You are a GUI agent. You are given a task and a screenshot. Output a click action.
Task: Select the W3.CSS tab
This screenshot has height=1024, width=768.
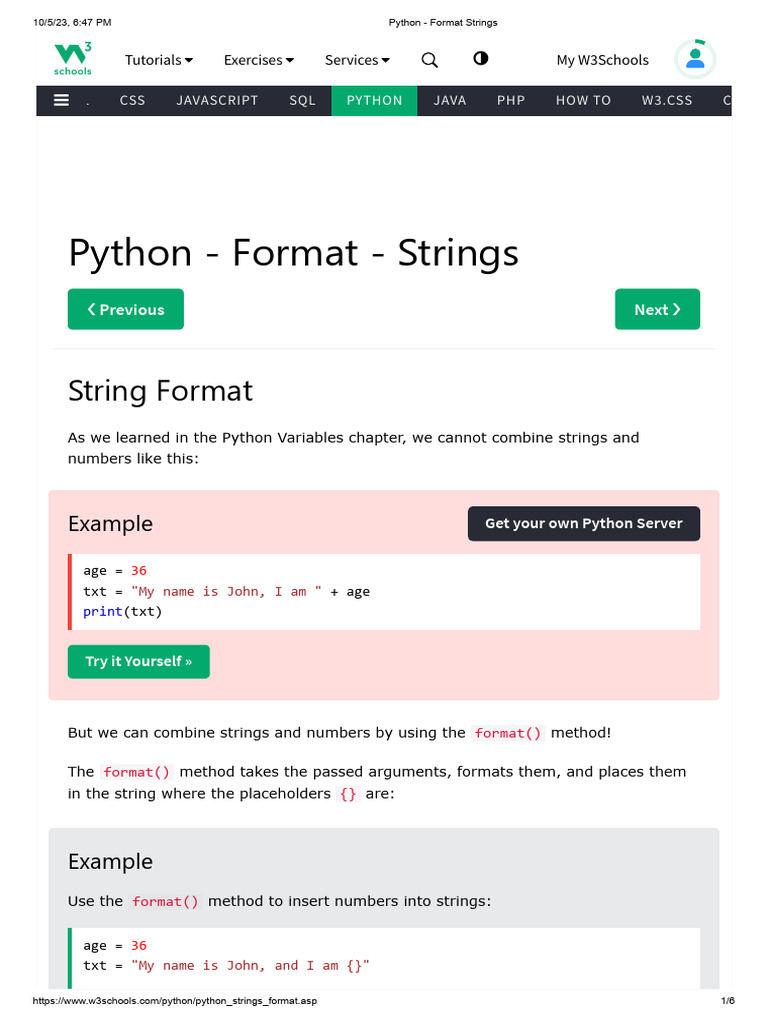(x=667, y=100)
